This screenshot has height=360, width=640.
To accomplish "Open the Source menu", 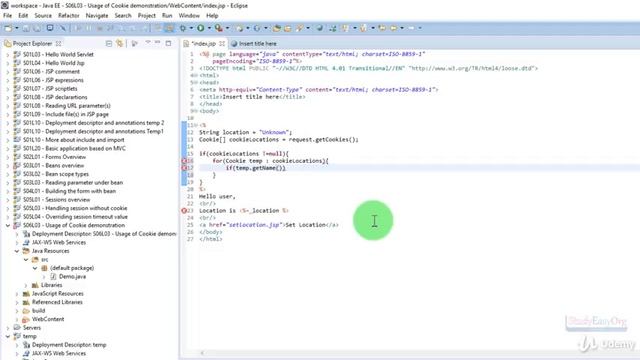I will coord(43,16).
